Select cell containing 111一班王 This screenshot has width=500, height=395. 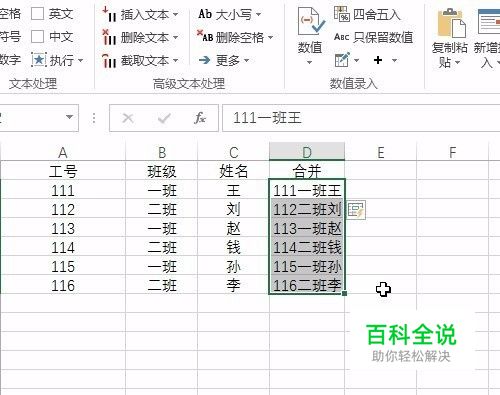(x=307, y=190)
